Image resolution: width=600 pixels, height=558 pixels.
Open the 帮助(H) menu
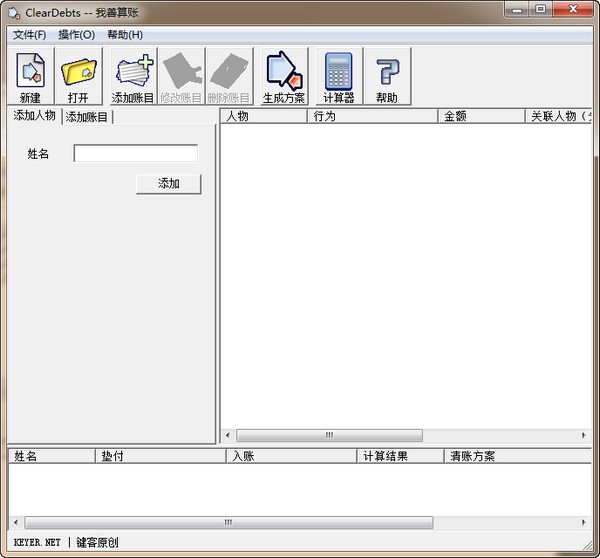pos(125,34)
